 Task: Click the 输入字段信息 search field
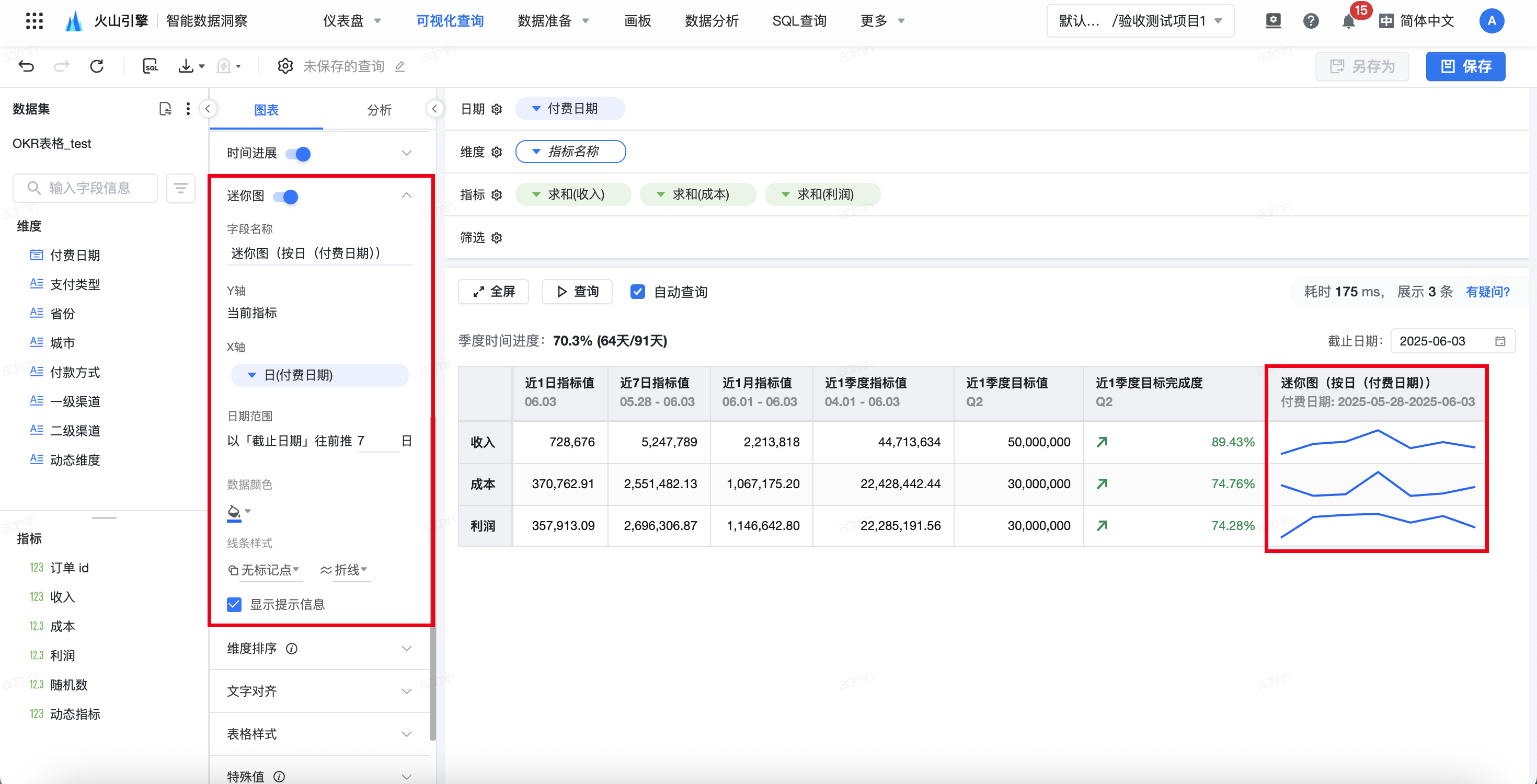85,188
